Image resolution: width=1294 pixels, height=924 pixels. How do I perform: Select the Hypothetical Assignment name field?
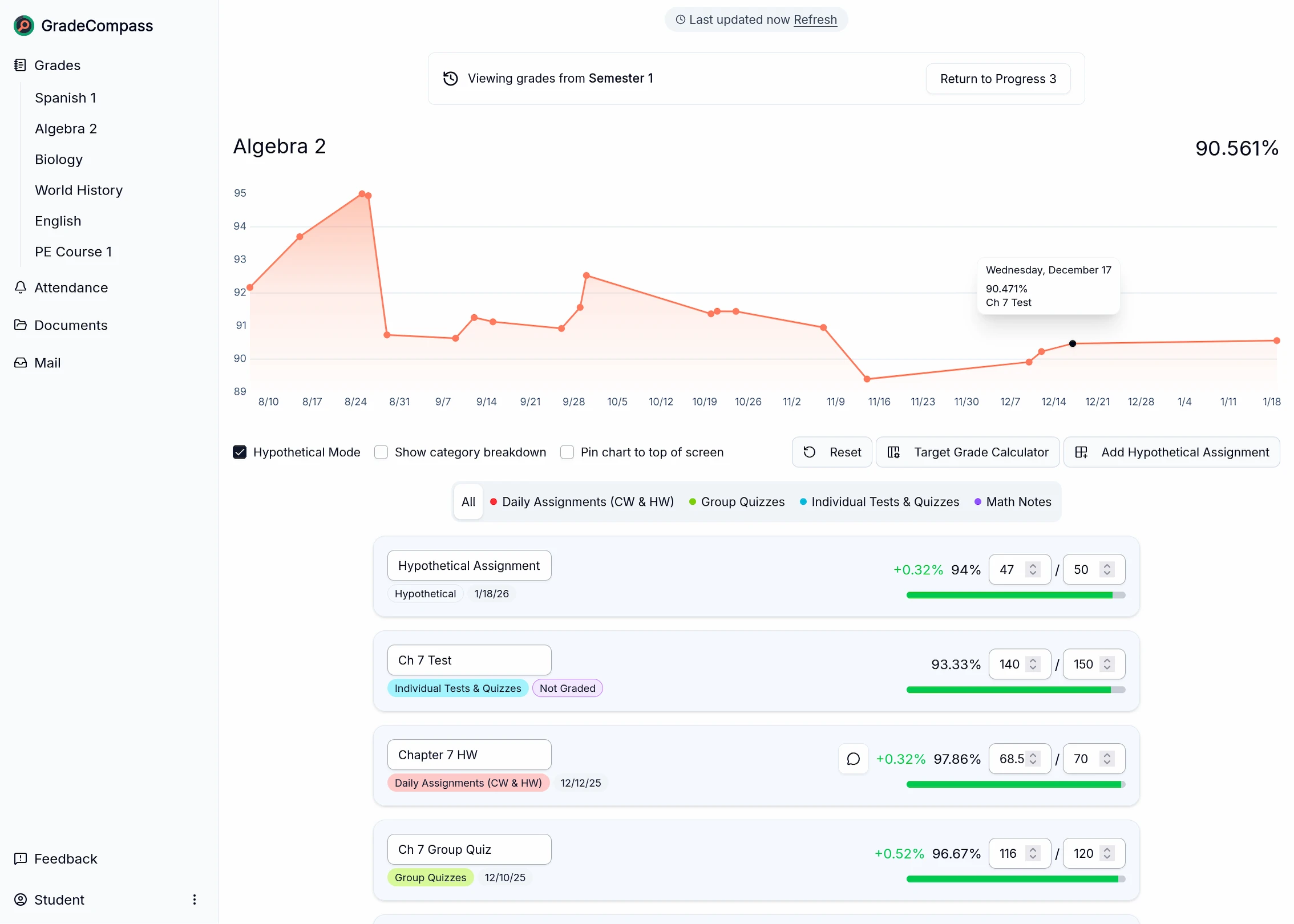click(x=469, y=565)
